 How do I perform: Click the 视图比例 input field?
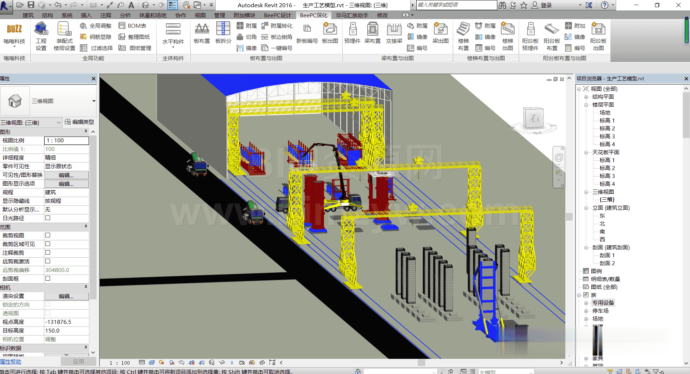click(66, 140)
